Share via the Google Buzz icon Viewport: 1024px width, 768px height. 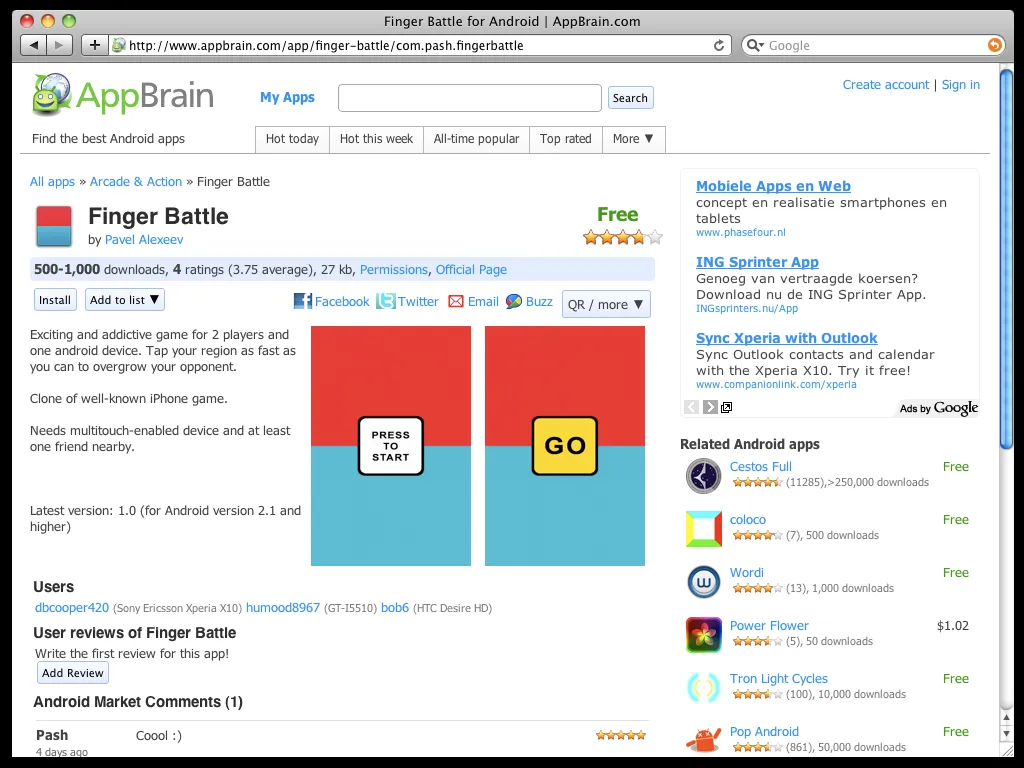click(x=514, y=301)
